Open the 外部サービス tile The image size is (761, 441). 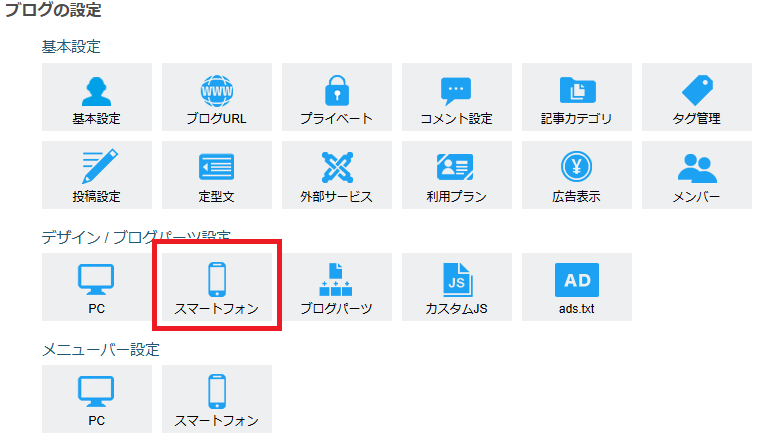pos(337,175)
